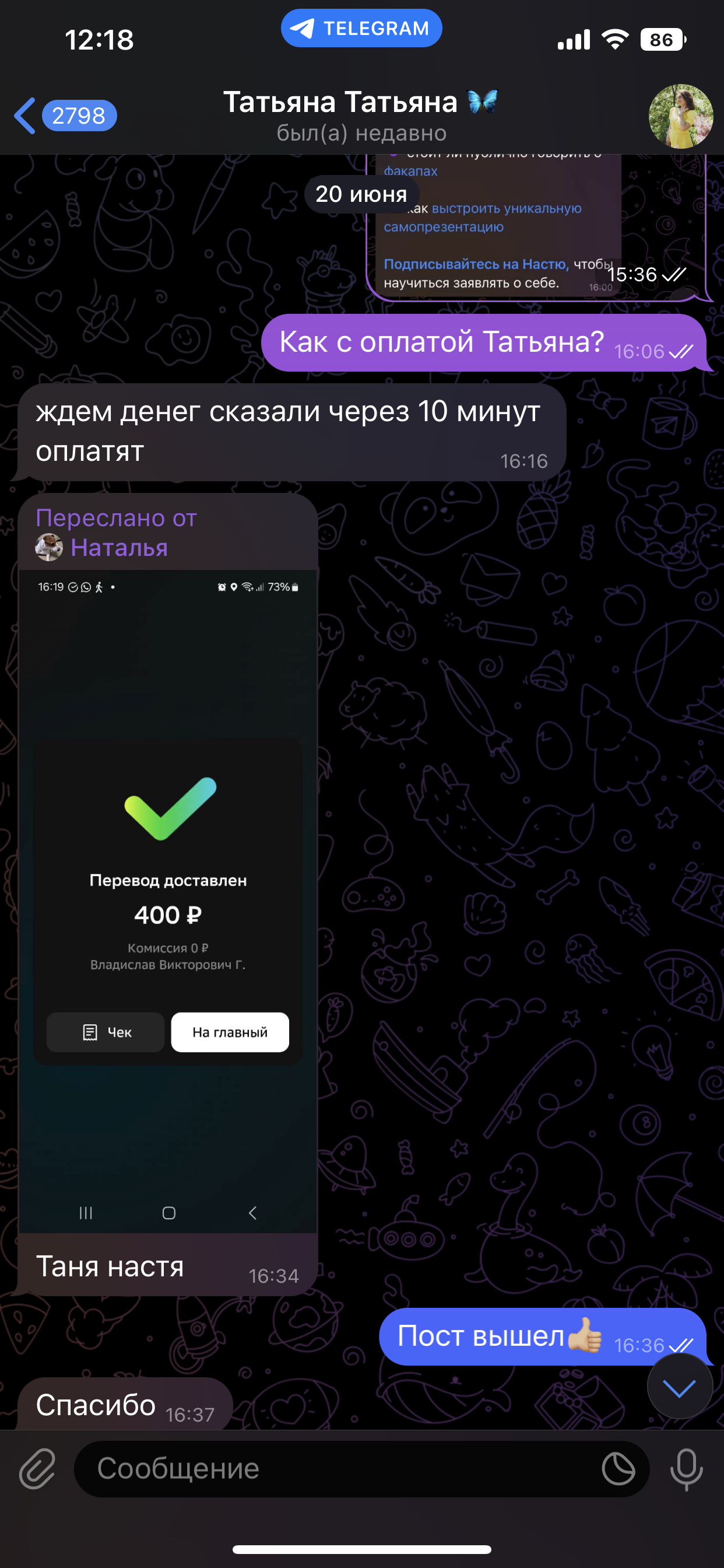Tap the back arrow to chat list
This screenshot has height=1568, width=724.
tap(25, 116)
